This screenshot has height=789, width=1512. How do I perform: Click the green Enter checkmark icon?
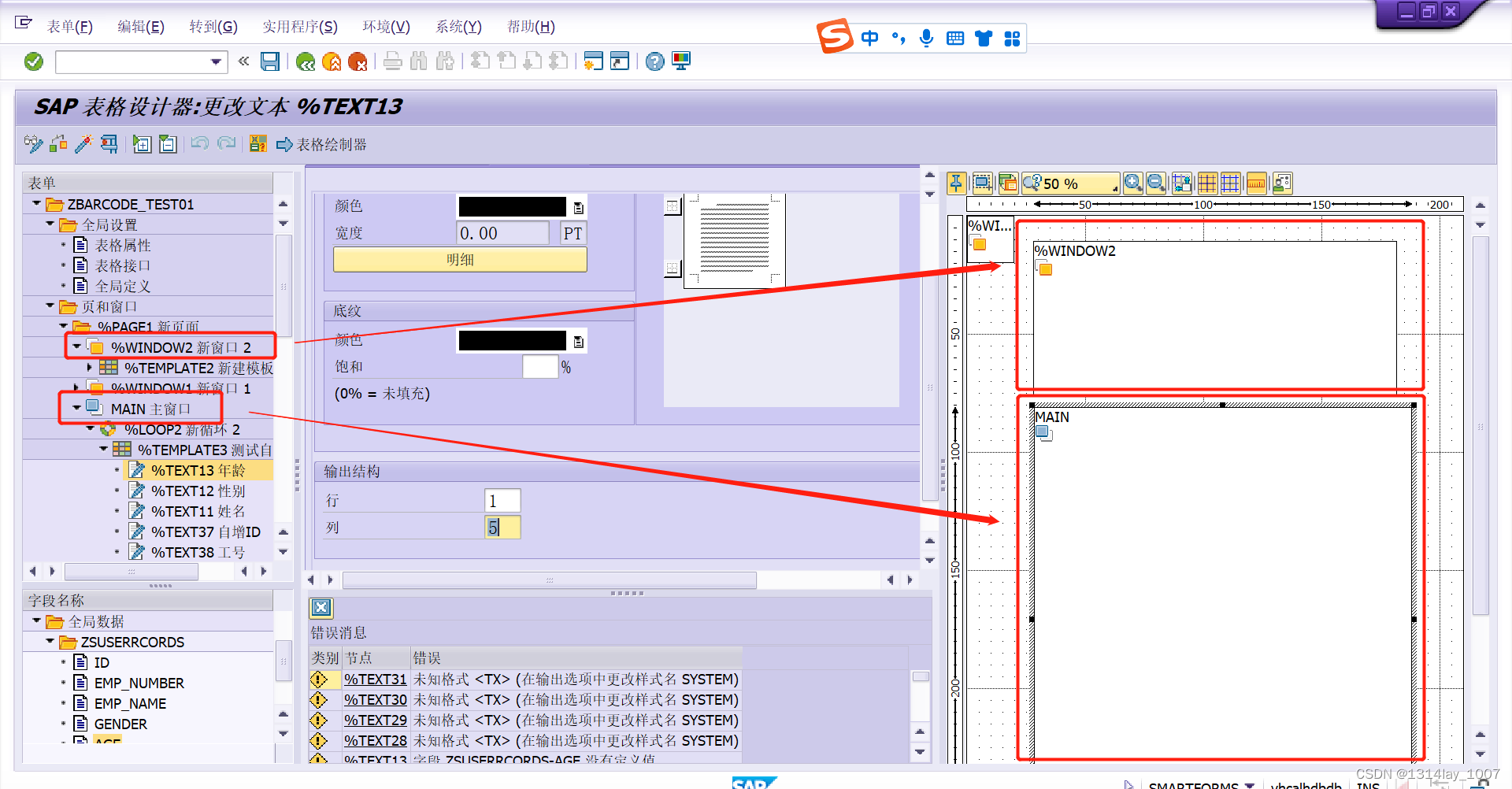pos(34,61)
